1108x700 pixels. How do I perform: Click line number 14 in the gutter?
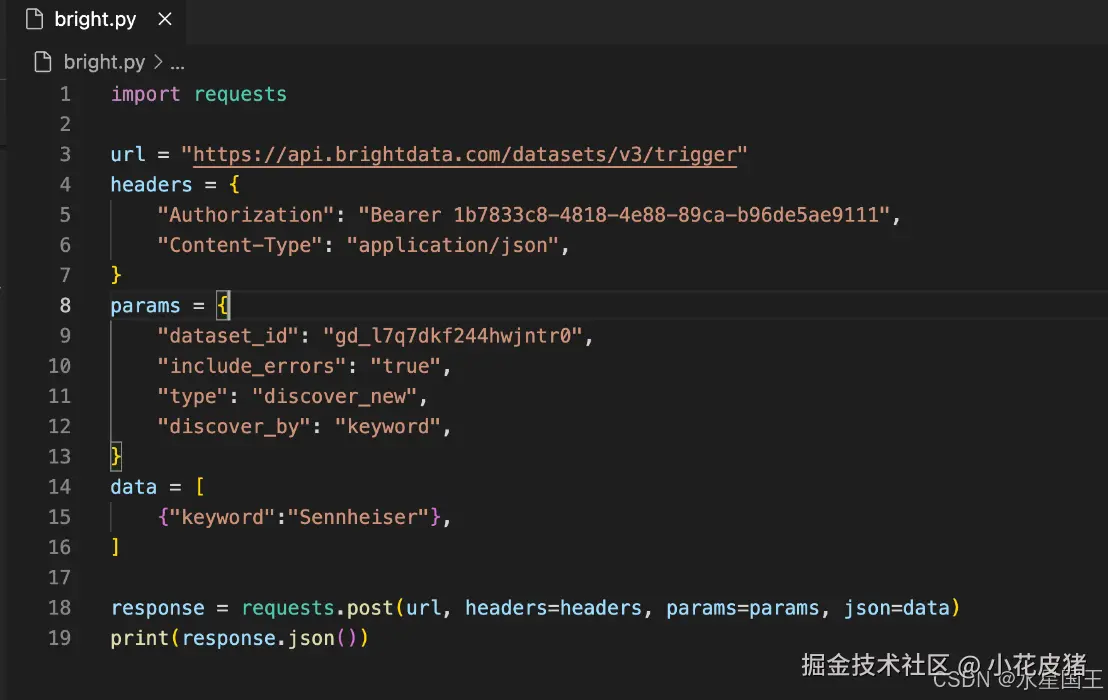click(x=59, y=487)
